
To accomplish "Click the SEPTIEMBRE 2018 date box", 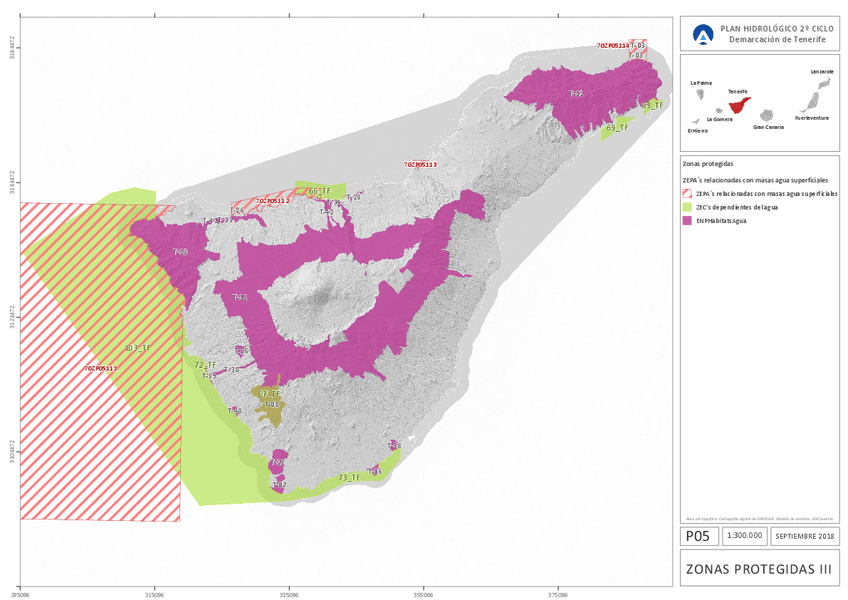I will [x=806, y=537].
